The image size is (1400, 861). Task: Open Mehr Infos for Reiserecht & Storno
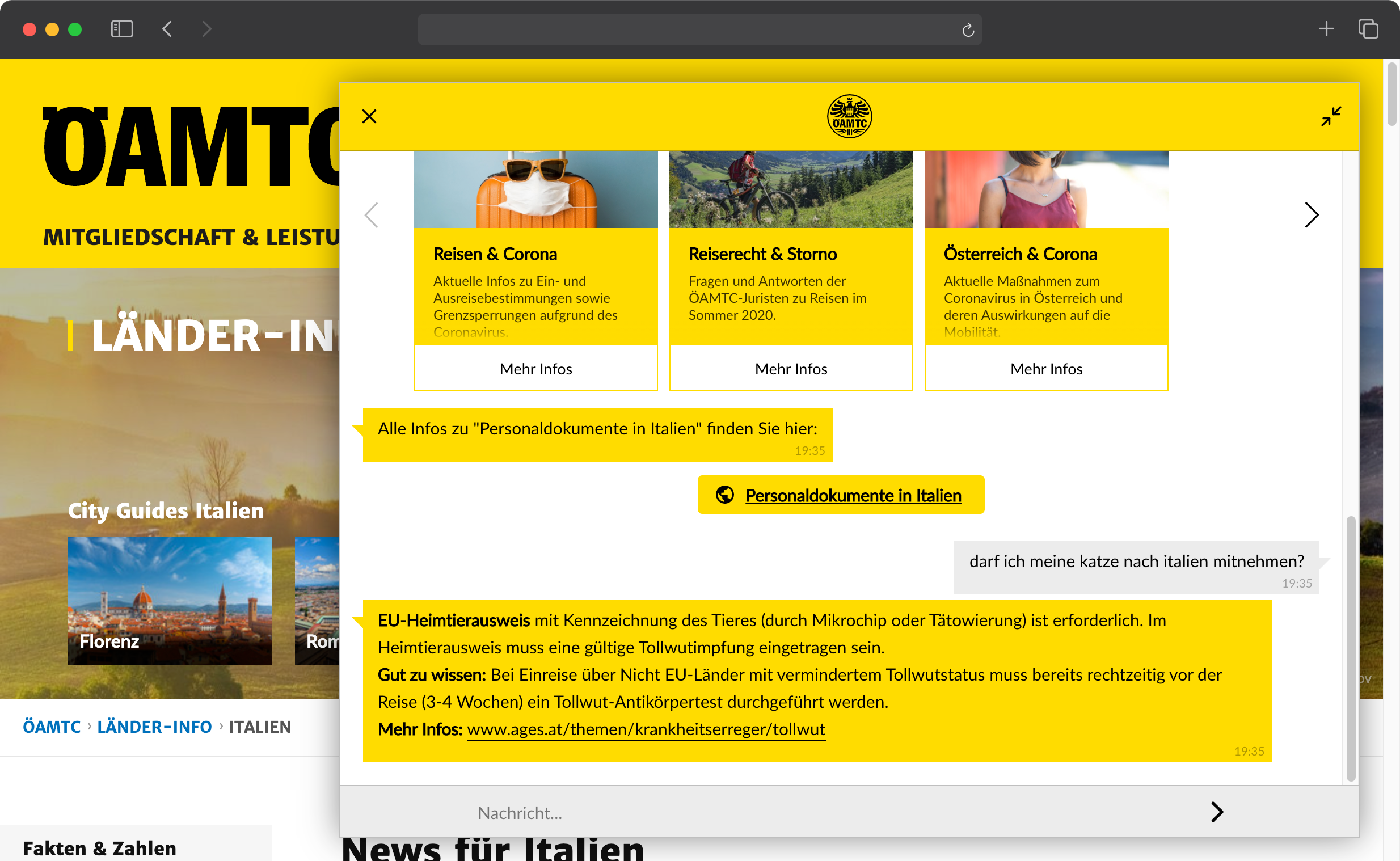(791, 369)
